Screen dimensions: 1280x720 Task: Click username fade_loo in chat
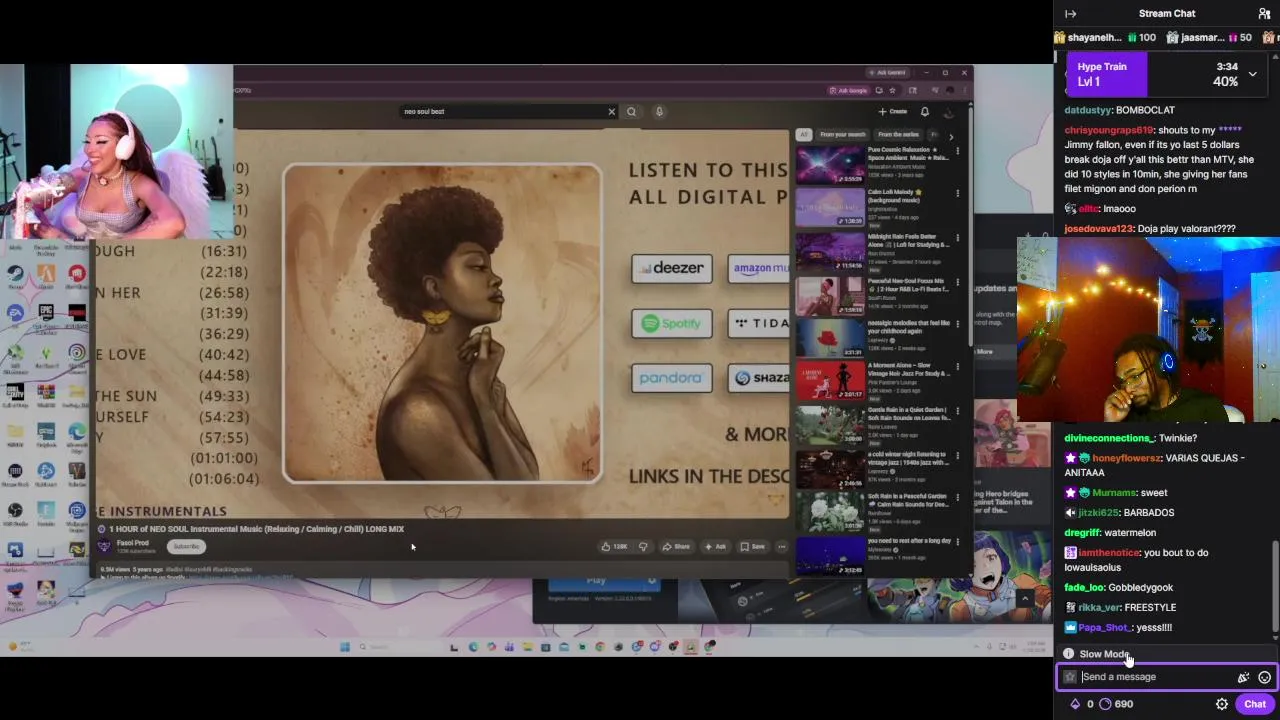(1083, 588)
